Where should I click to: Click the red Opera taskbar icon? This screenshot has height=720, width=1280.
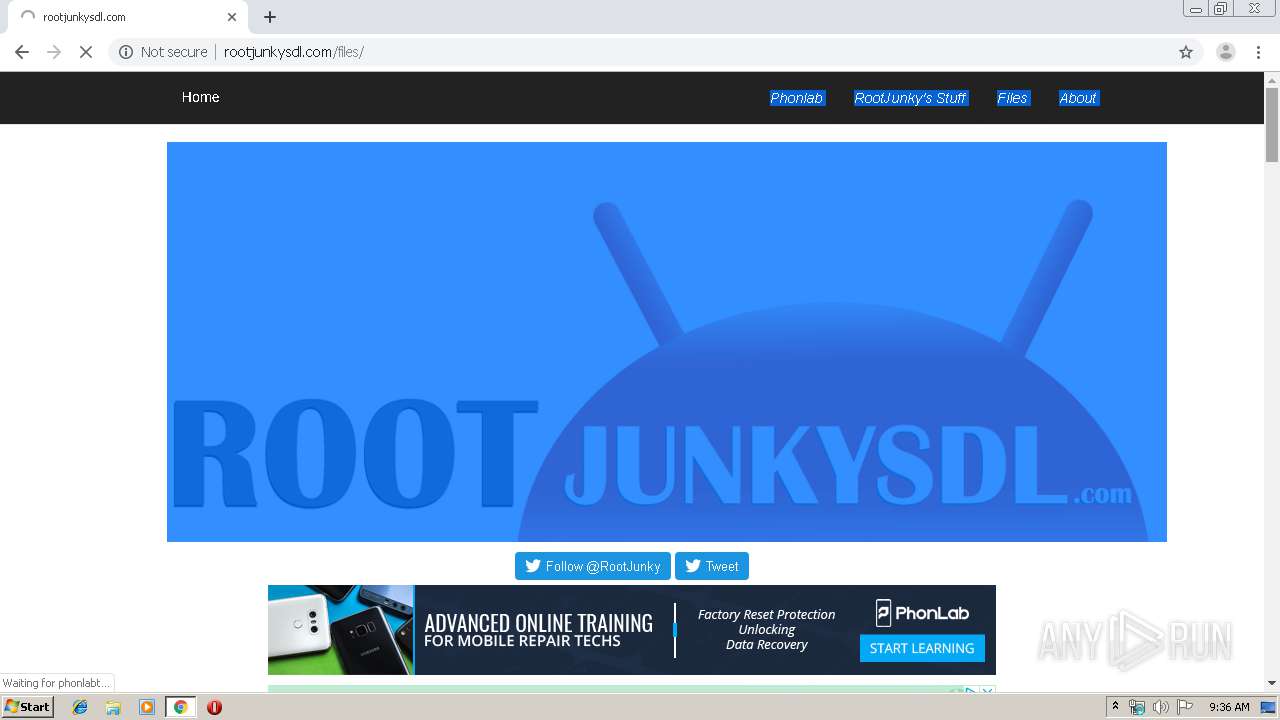214,707
